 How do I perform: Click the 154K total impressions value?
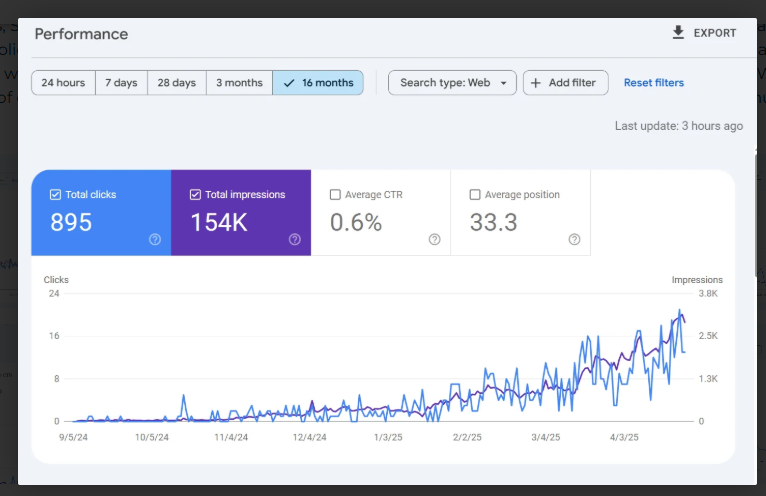pyautogui.click(x=219, y=222)
